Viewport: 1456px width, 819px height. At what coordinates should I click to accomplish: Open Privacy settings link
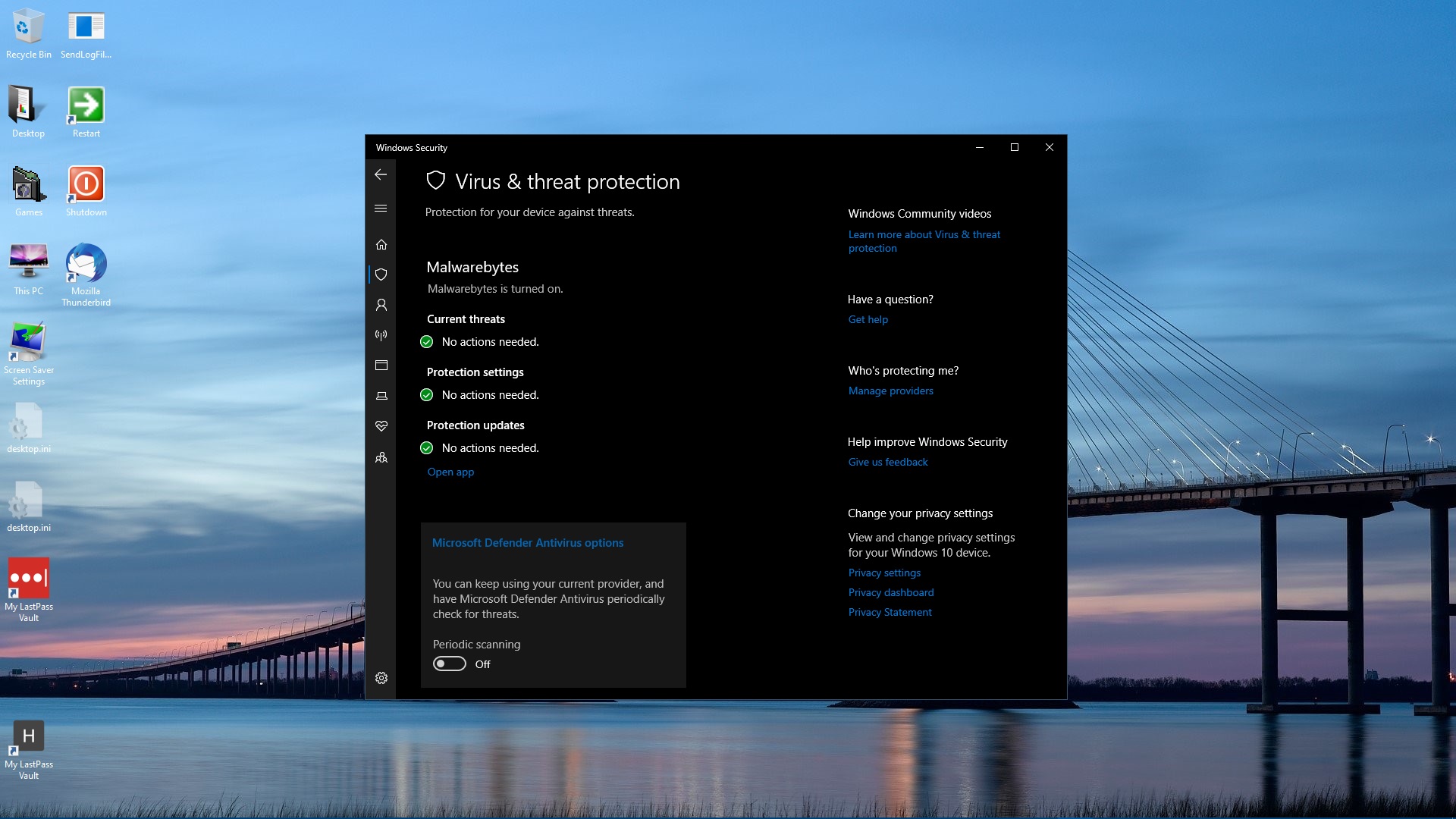click(884, 573)
